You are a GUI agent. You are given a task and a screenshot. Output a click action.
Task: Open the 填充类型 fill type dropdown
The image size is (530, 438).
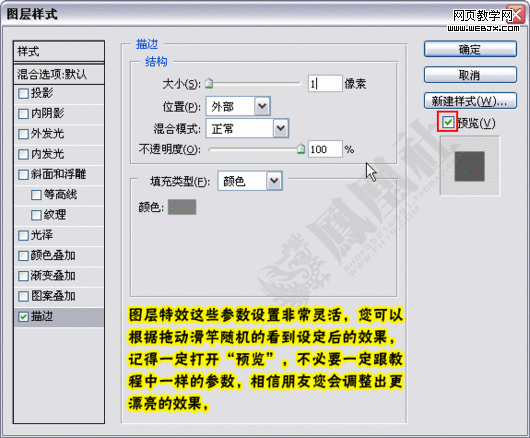(x=250, y=181)
